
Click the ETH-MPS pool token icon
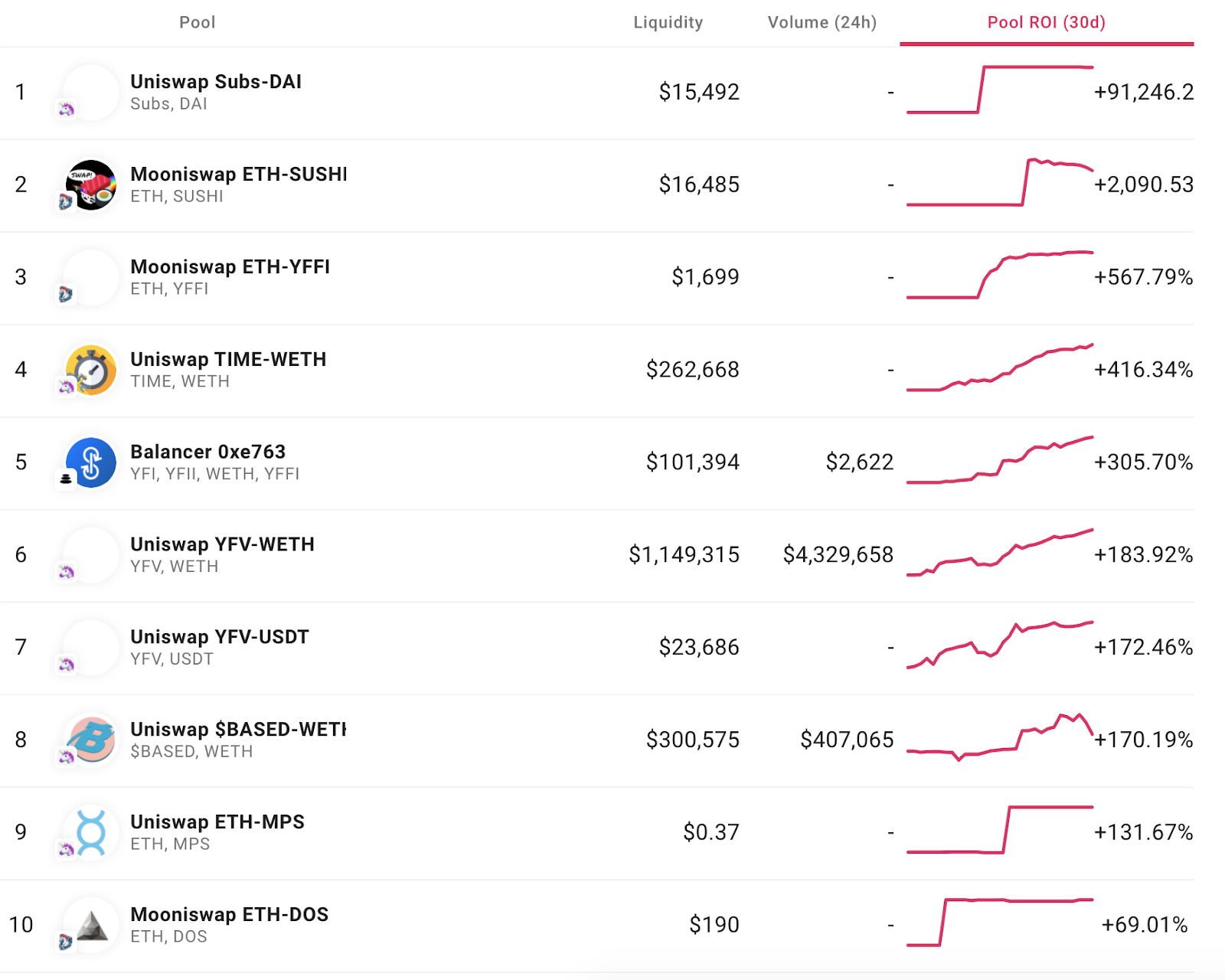(x=92, y=832)
